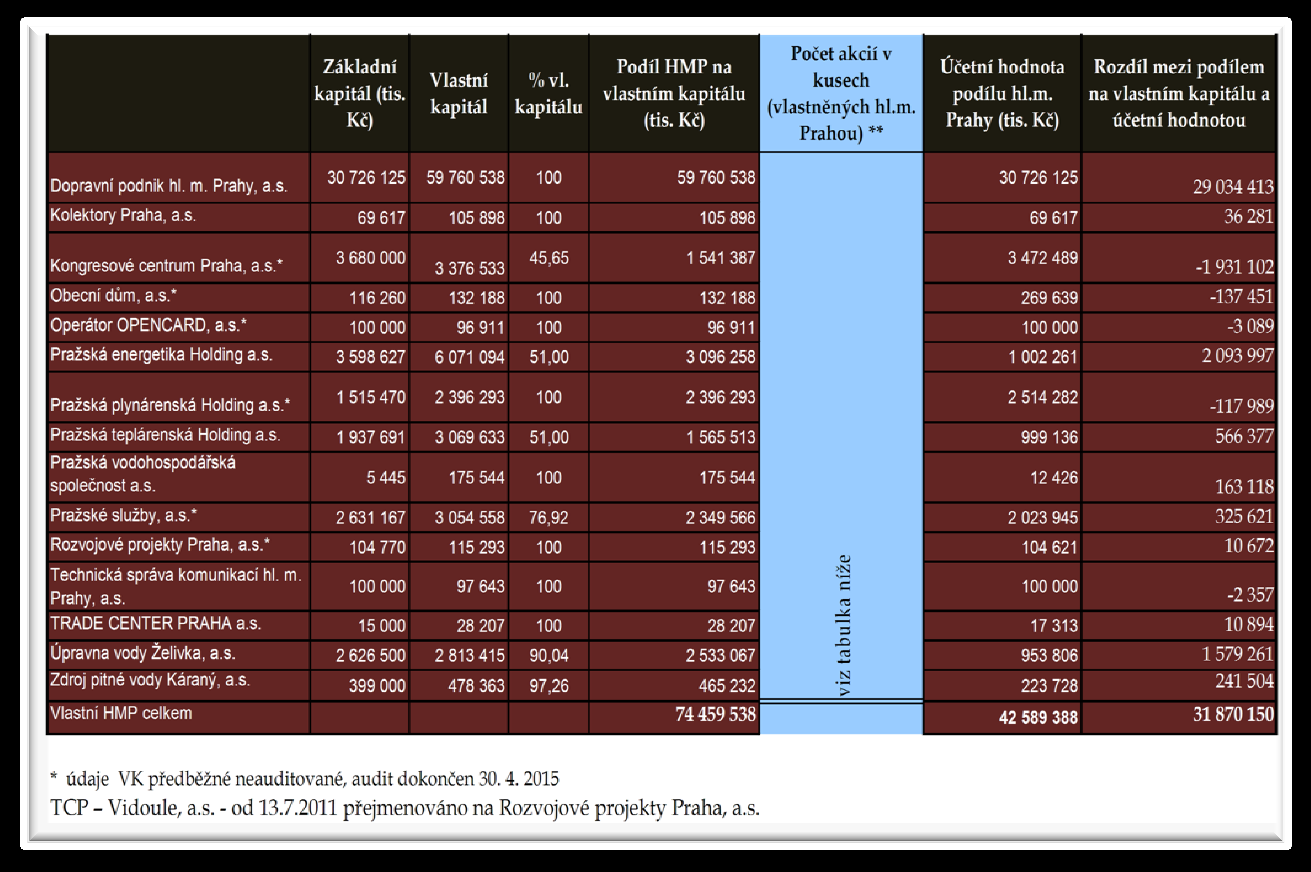Select 'Účetní hodnota podílu hl.m. Prahy' header

pos(1002,95)
